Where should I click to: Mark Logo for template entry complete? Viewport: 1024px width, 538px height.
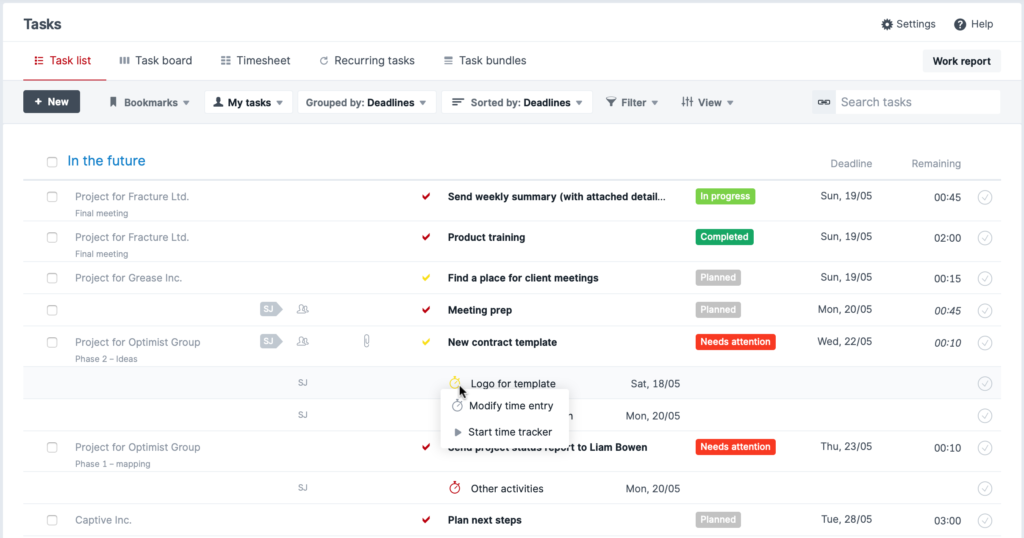[x=985, y=383]
